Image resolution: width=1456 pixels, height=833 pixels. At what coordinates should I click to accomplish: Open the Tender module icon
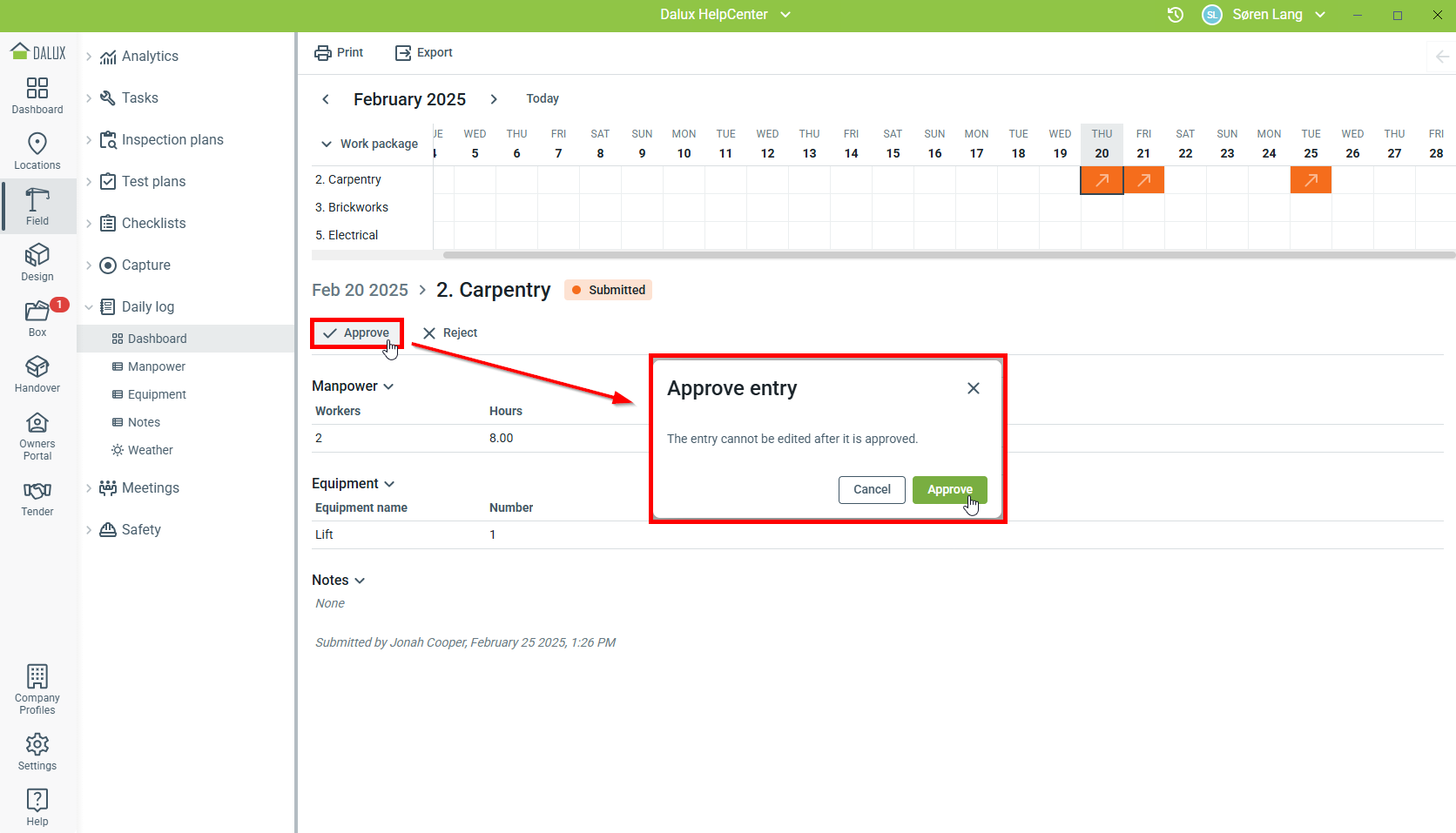coord(37,498)
